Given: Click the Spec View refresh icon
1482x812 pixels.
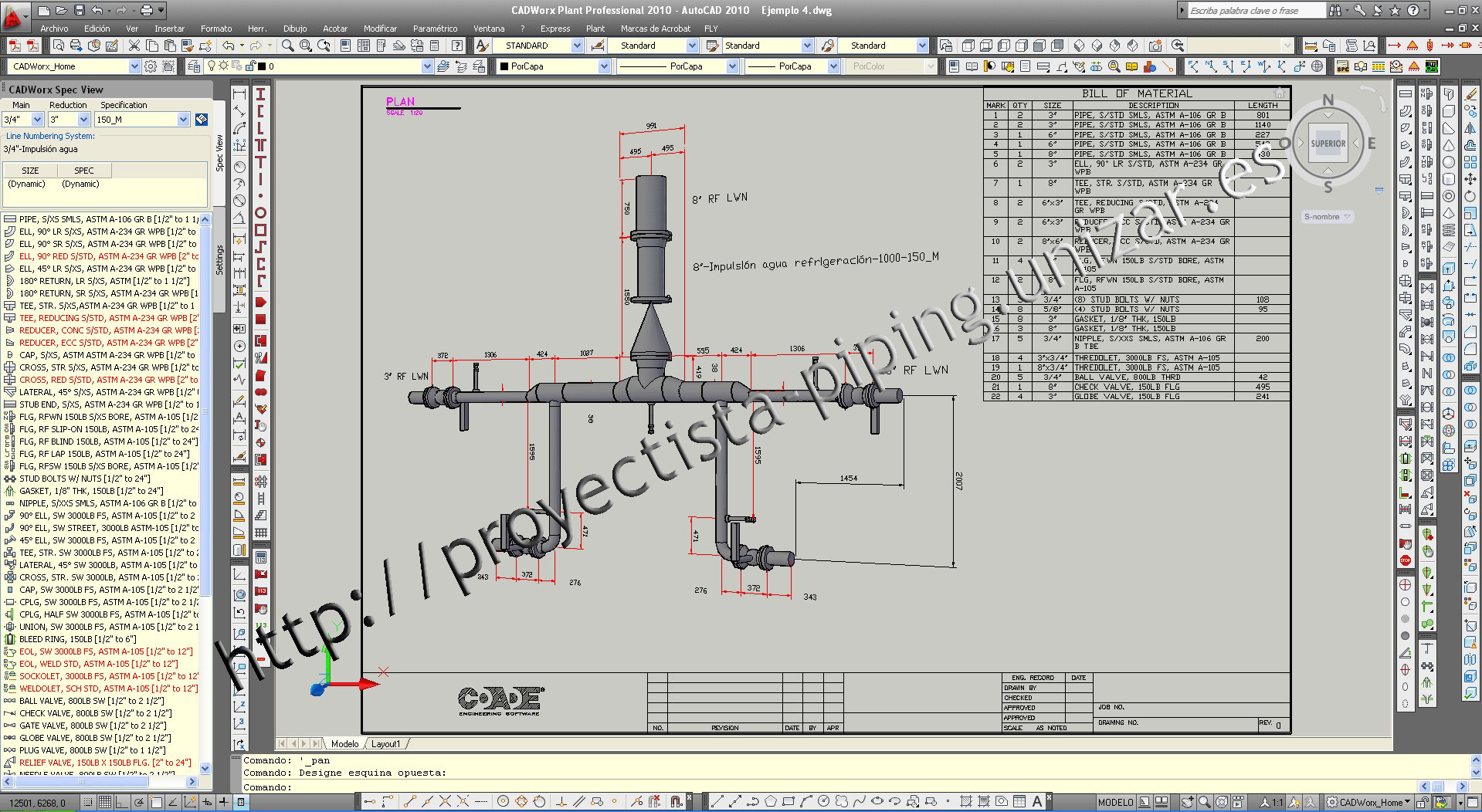Looking at the screenshot, I should point(202,120).
